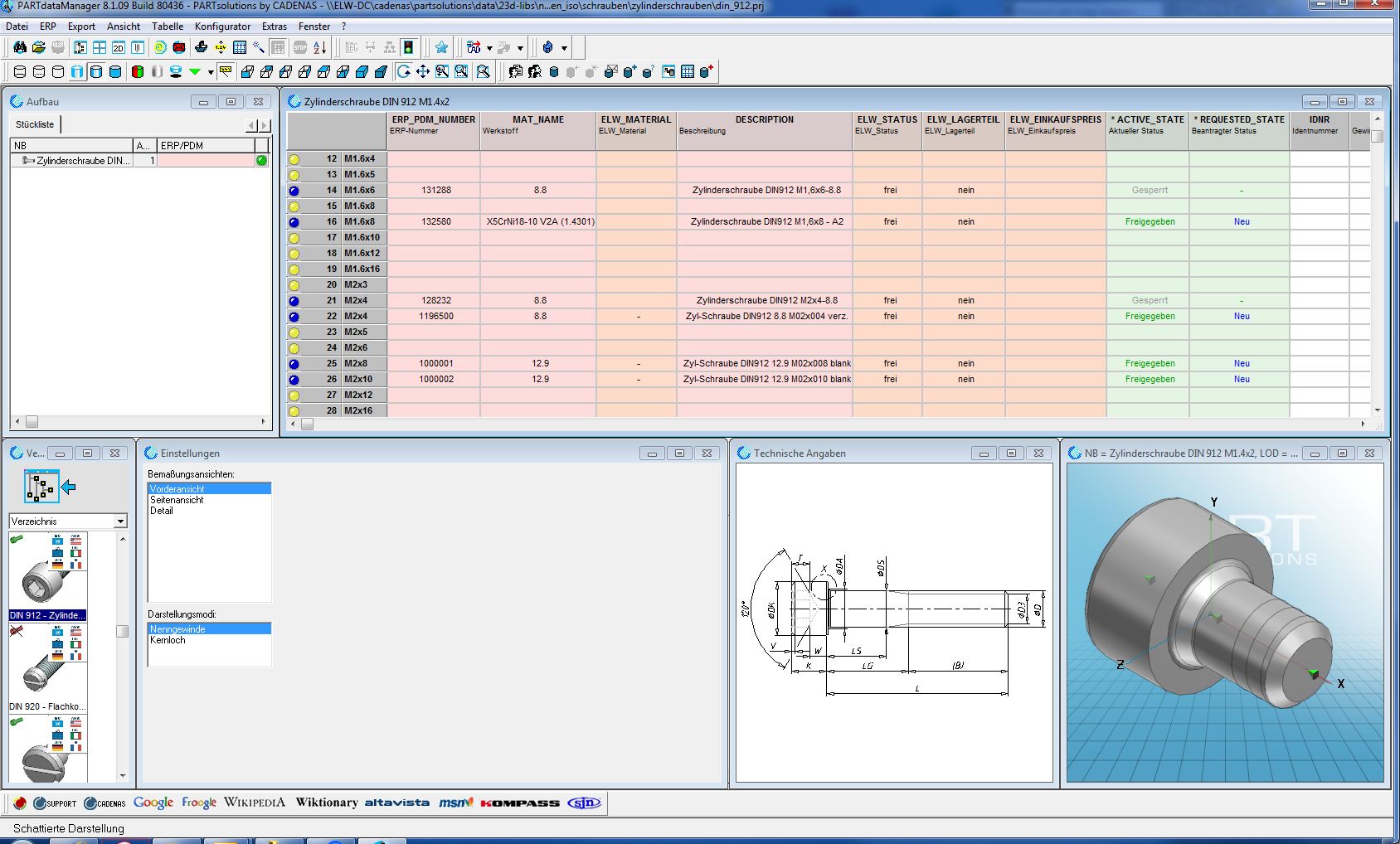1400x844 pixels.
Task: Click the A-Z sort icon
Action: tap(320, 48)
